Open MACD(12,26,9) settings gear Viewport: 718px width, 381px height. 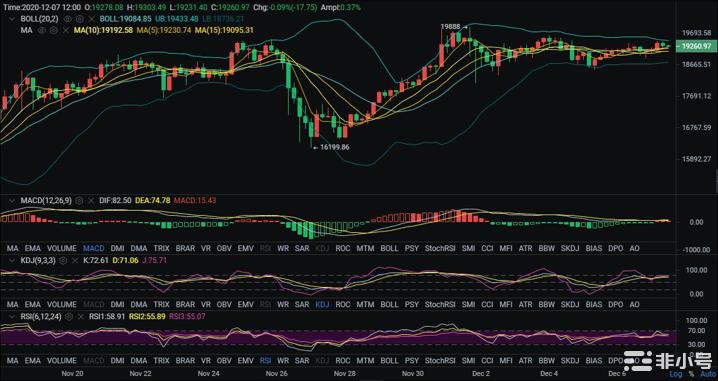tap(79, 201)
